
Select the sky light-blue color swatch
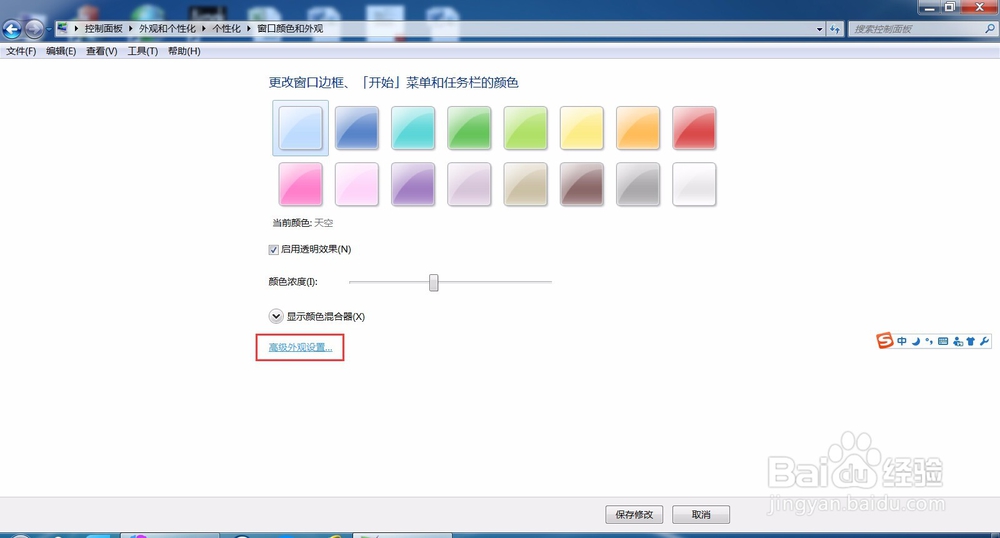300,128
